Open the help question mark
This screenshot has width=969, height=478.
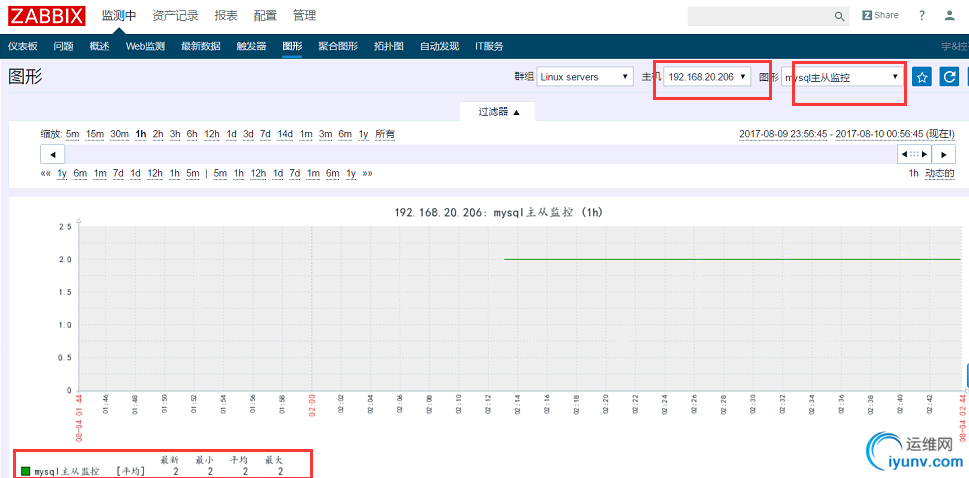pyautogui.click(x=922, y=15)
